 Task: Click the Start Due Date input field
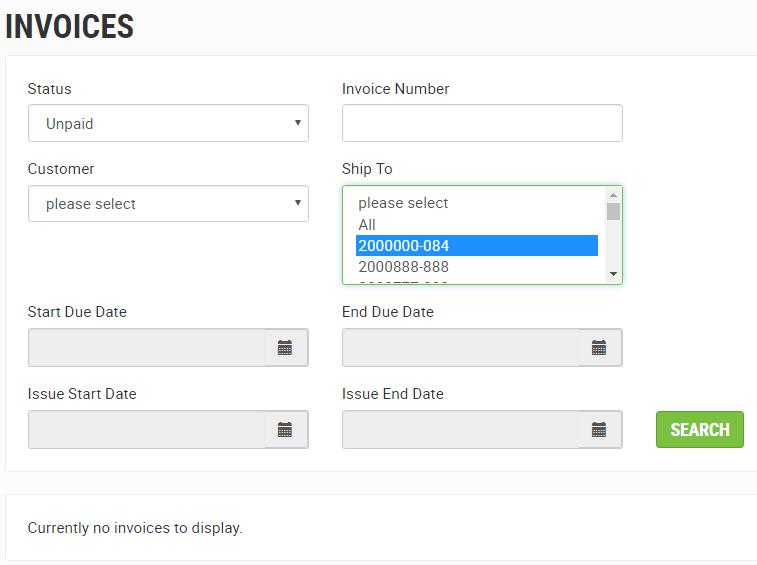click(148, 348)
